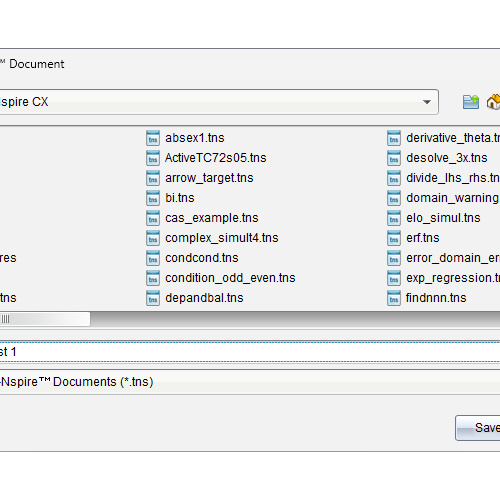This screenshot has height=500, width=500.
Task: Select the file name exp_regression
Action: pos(453,278)
